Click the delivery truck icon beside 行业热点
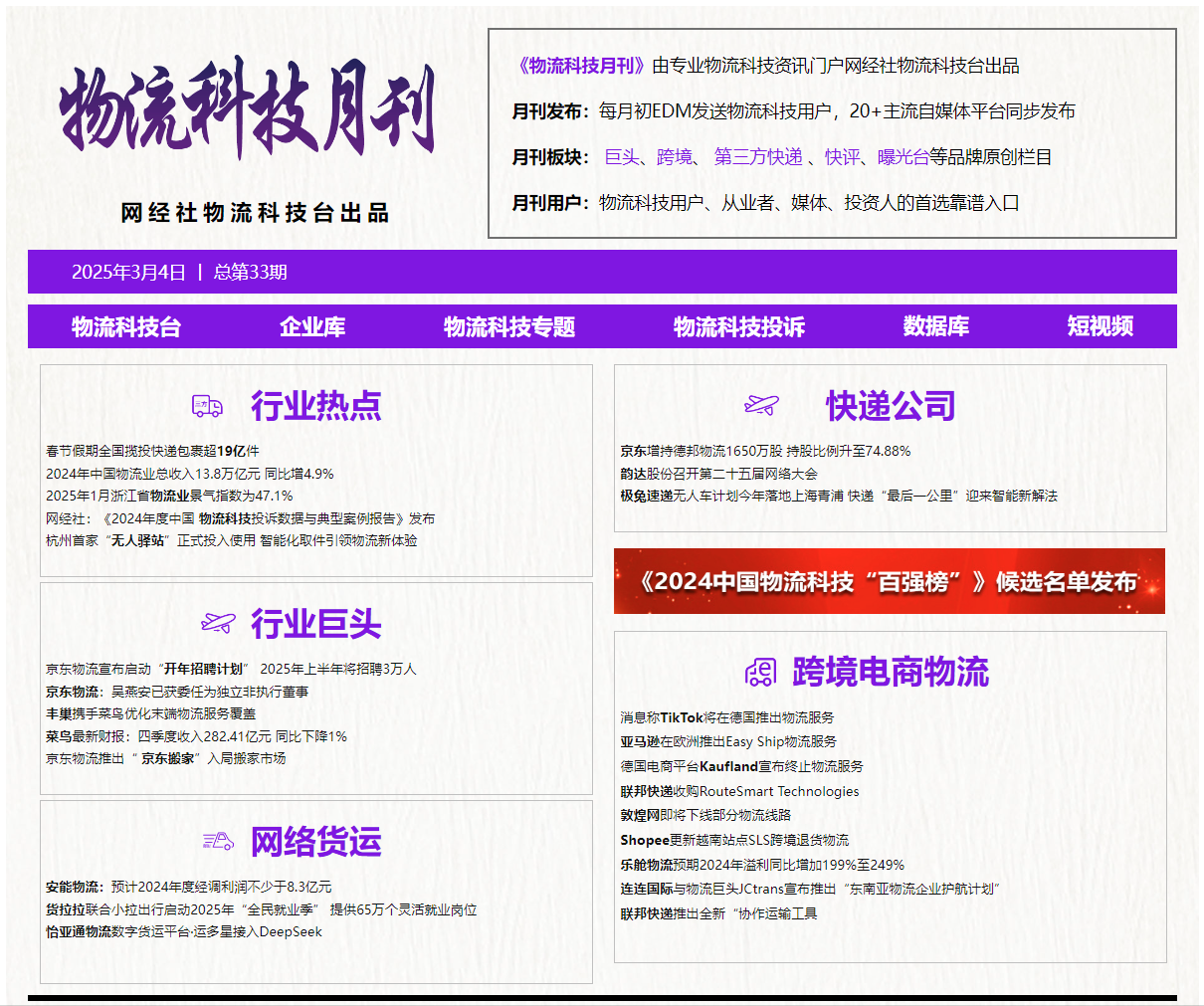Viewport: 1204px width, 1006px height. (207, 406)
